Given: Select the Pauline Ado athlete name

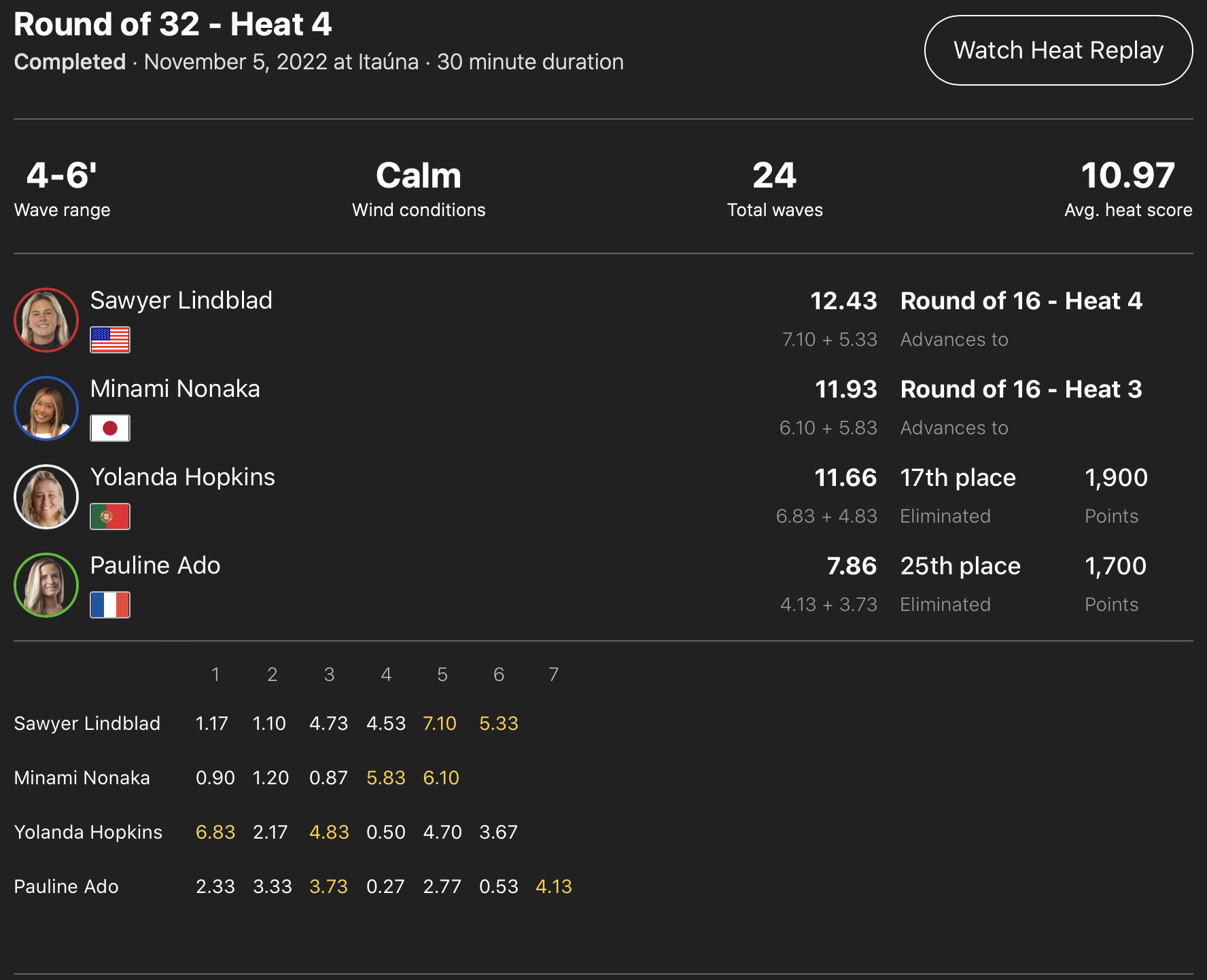Looking at the screenshot, I should pos(155,565).
